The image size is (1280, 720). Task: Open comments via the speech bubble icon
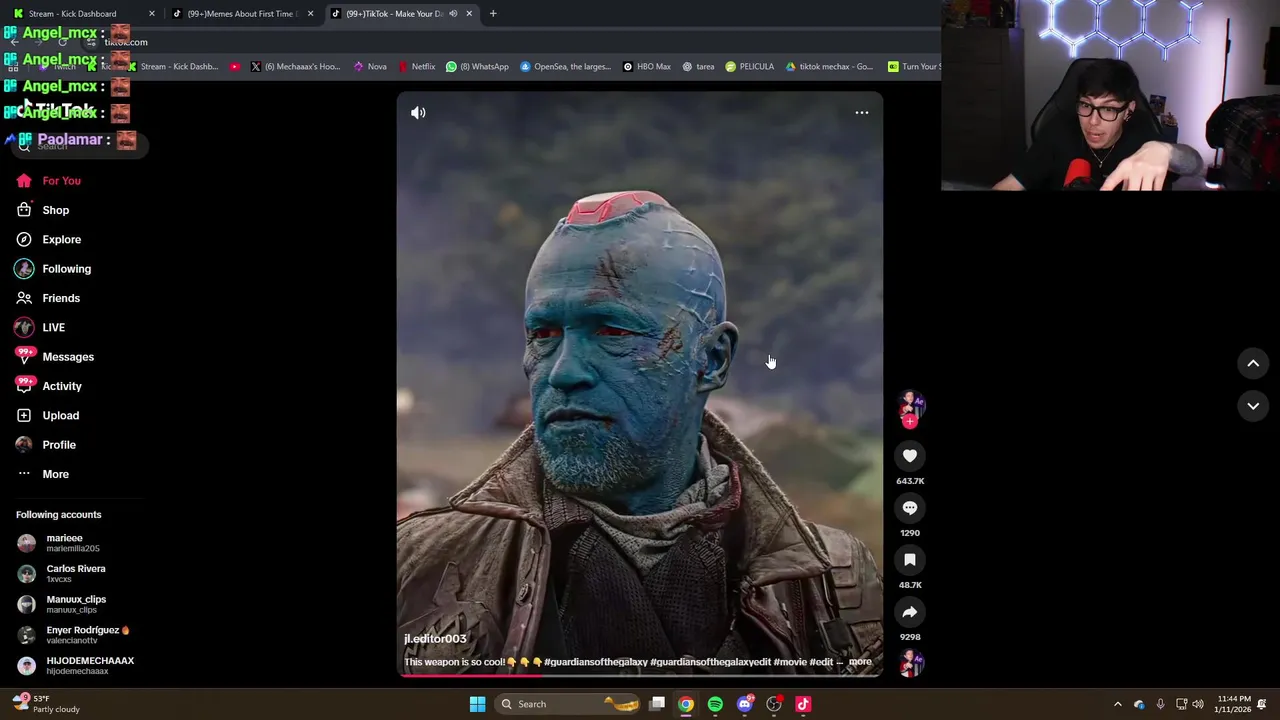(910, 508)
